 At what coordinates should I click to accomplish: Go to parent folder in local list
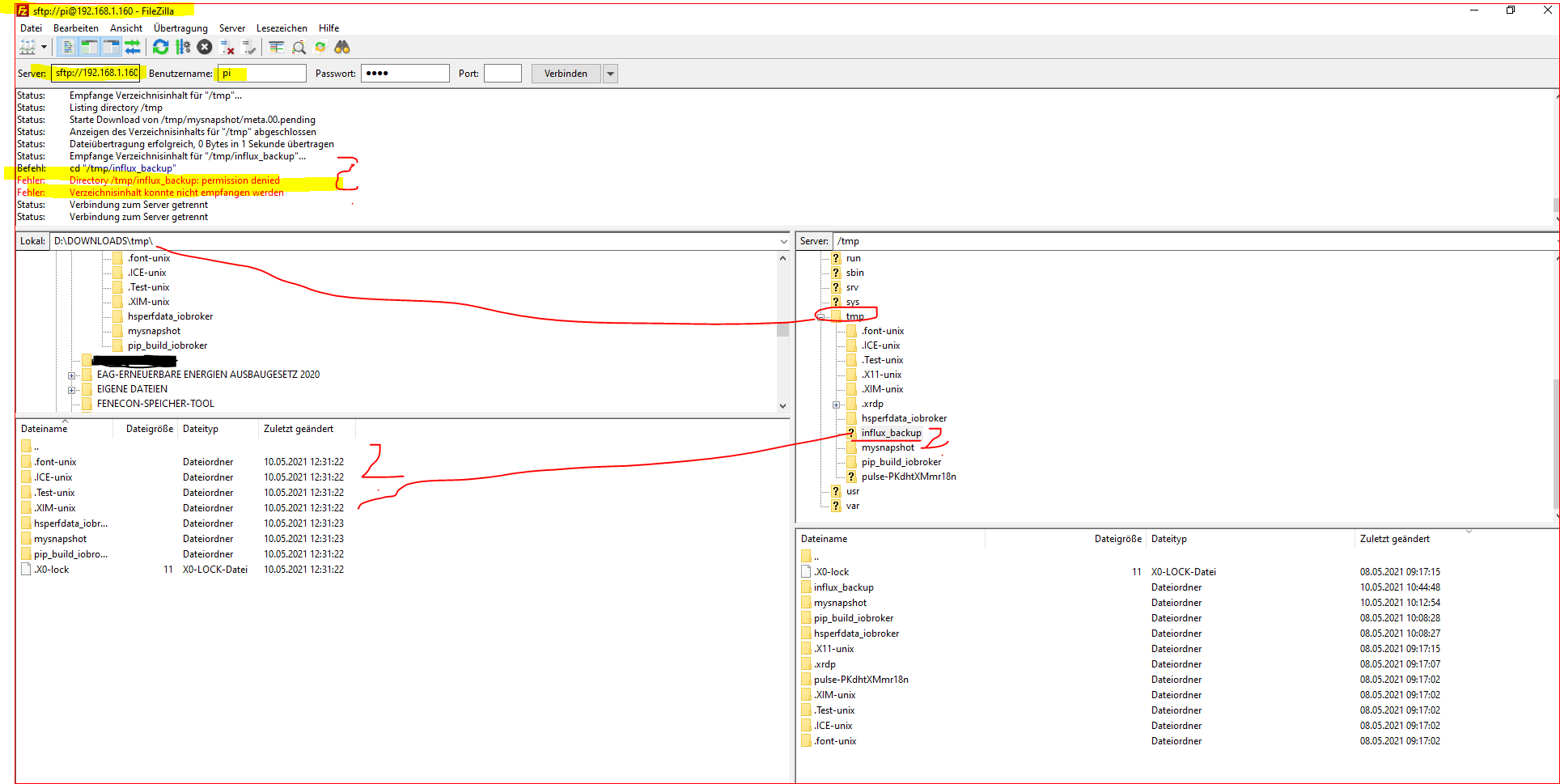[30, 447]
